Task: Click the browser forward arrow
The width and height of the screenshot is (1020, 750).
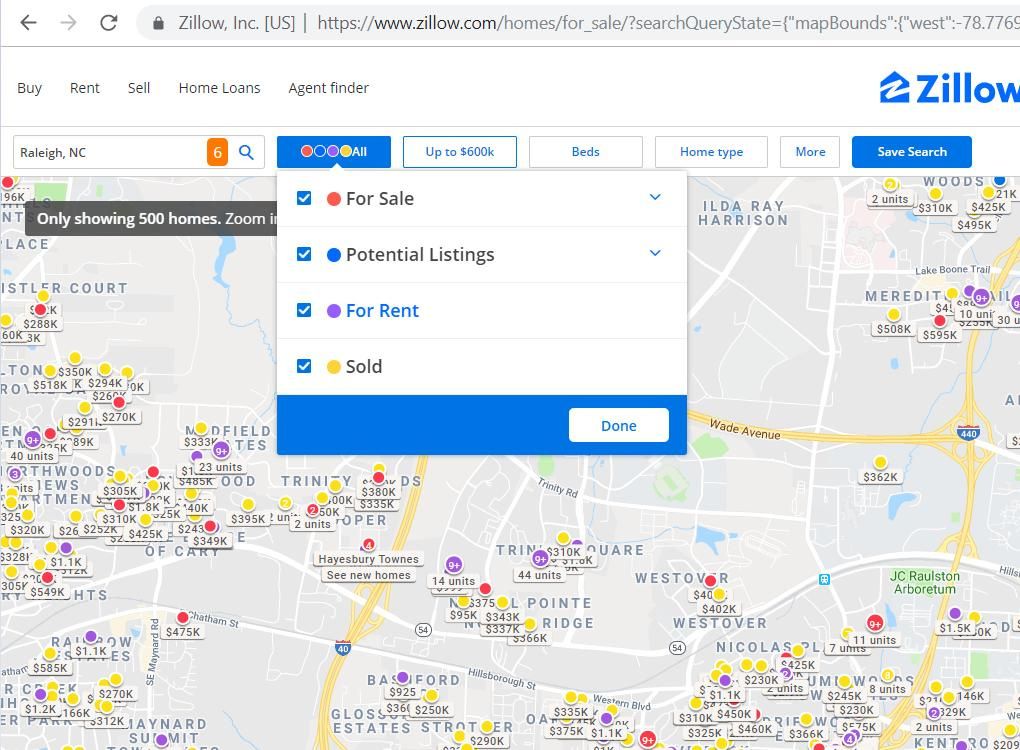Action: [68, 23]
